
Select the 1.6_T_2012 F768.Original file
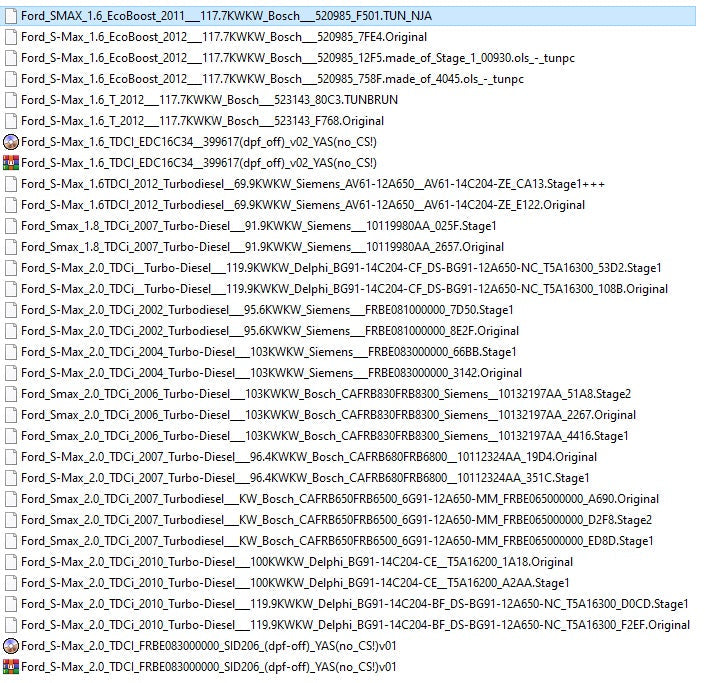point(202,121)
